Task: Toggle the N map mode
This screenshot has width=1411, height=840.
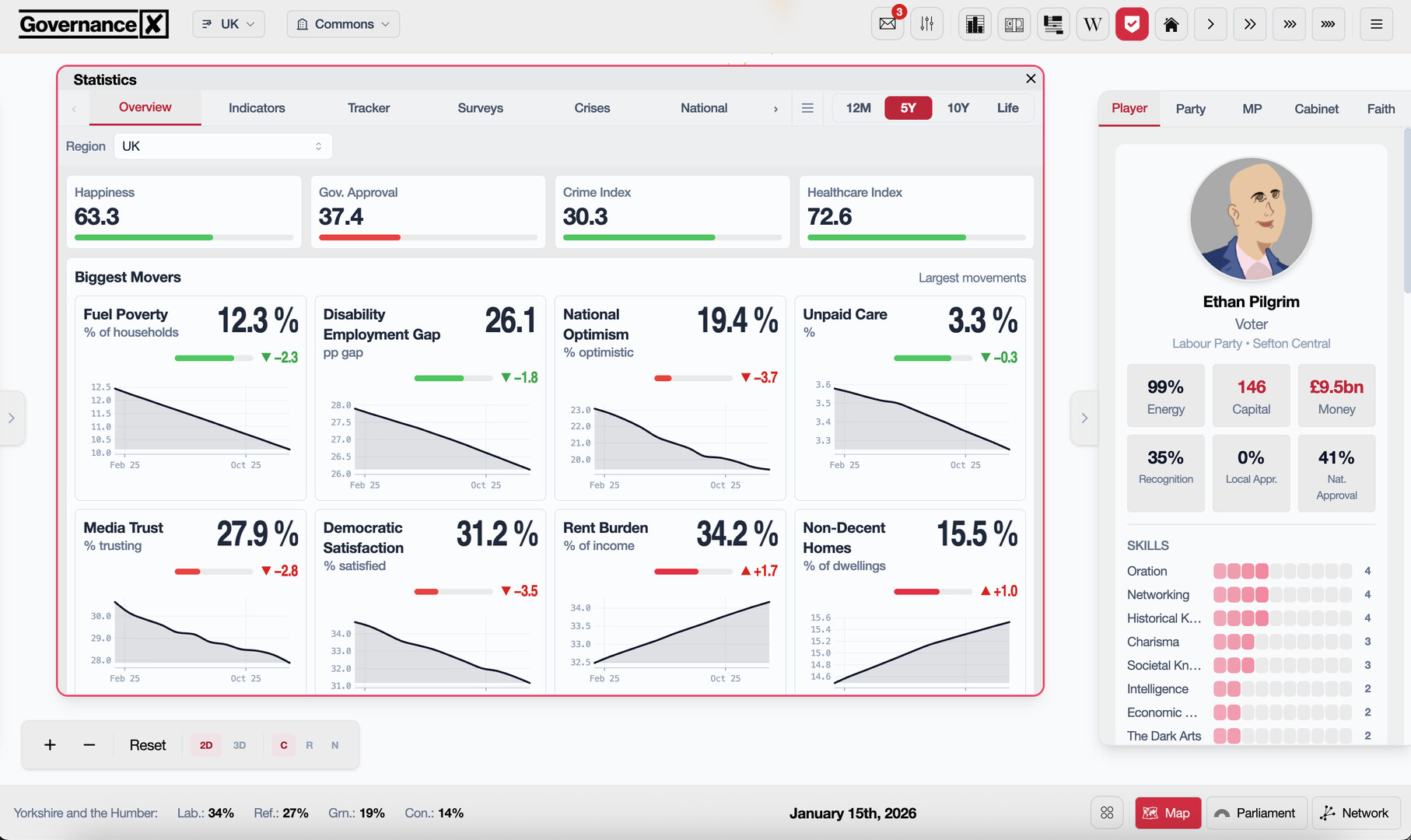Action: tap(335, 745)
